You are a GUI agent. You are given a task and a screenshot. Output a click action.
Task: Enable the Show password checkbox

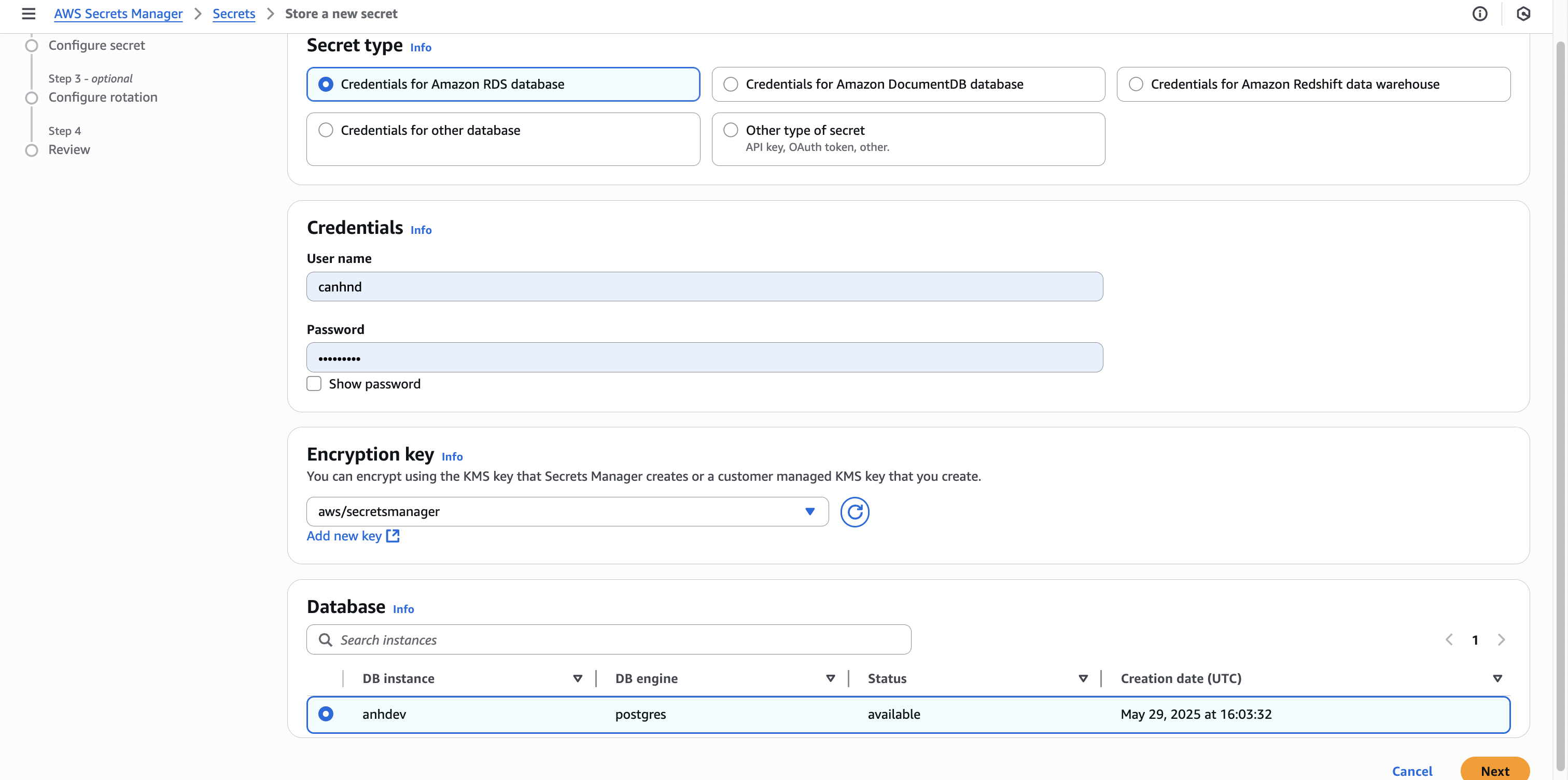[x=314, y=384]
